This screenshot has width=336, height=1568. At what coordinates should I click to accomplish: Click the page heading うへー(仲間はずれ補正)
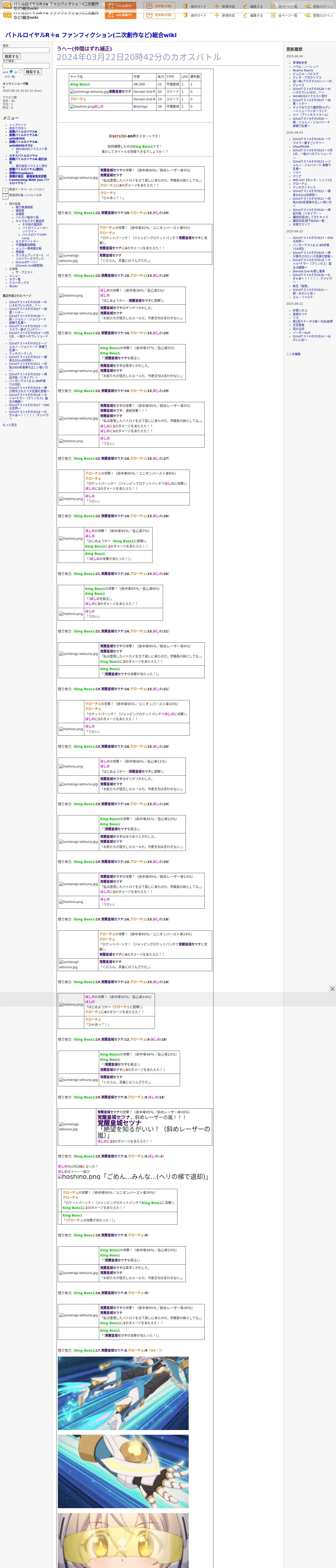(84, 49)
